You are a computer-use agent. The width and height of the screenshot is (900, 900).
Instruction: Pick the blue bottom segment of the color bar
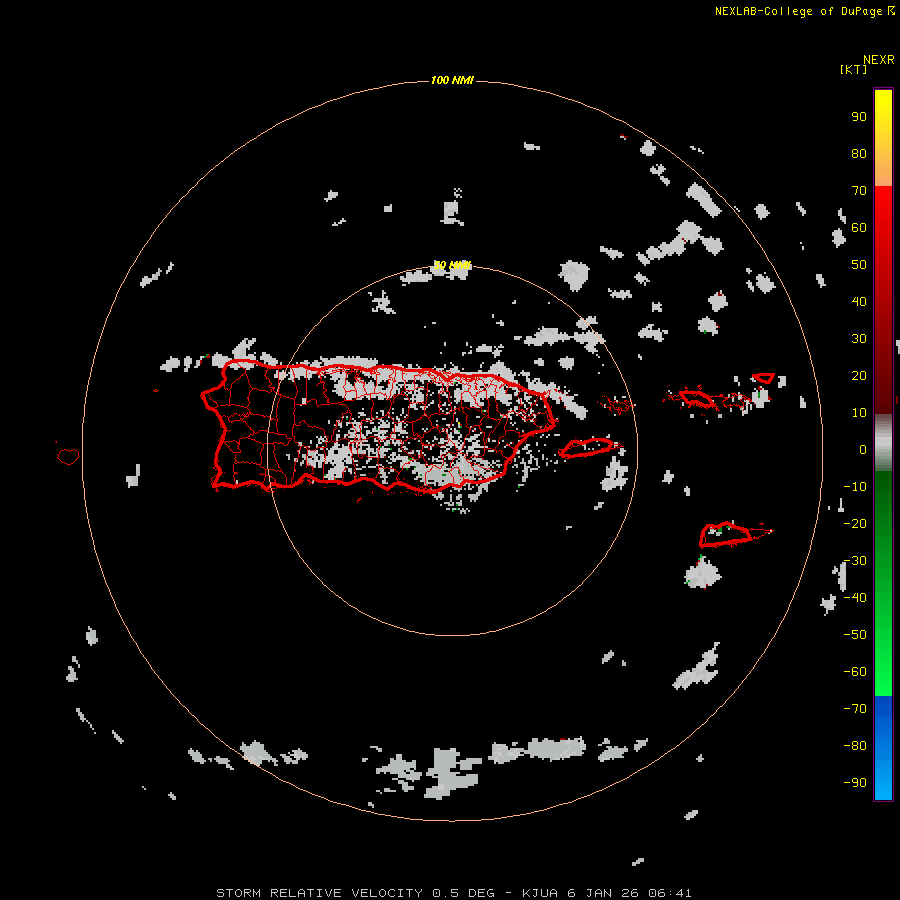883,748
